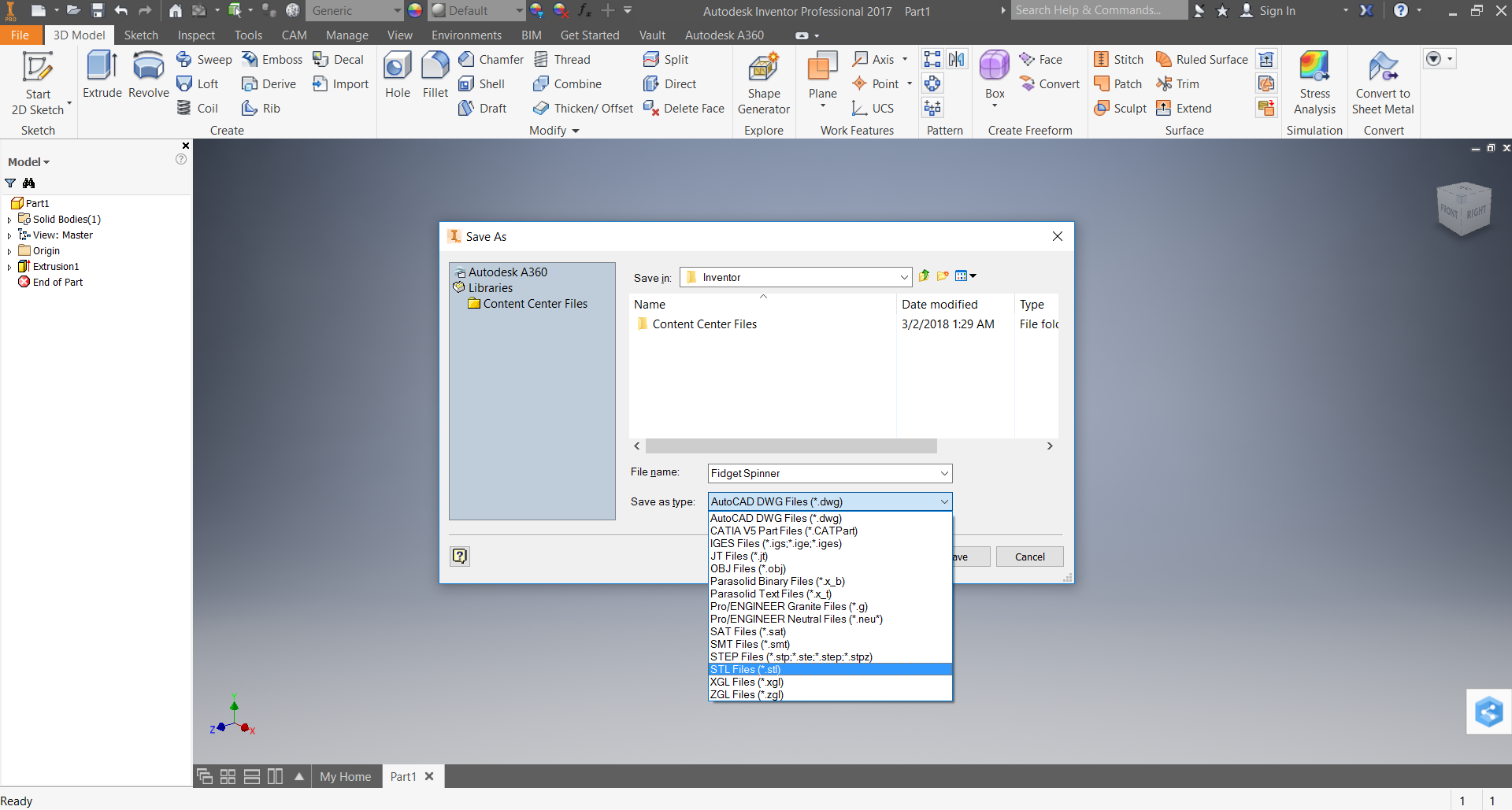The height and width of the screenshot is (810, 1512).
Task: Start a new 2D Sketch
Action: click(x=38, y=83)
